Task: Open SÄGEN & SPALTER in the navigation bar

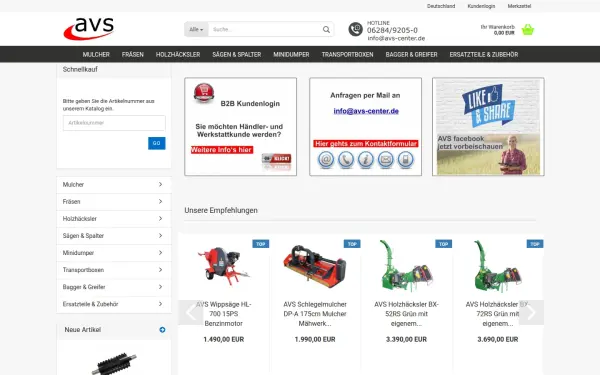Action: (x=237, y=54)
